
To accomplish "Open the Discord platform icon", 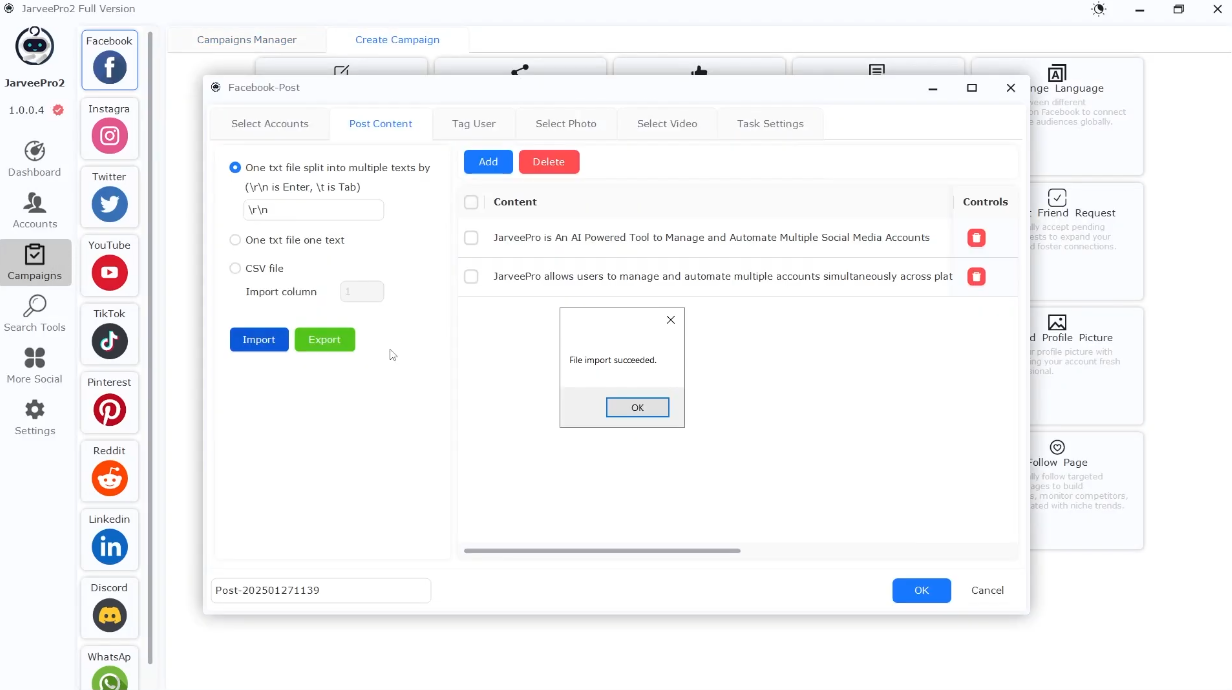I will [109, 615].
